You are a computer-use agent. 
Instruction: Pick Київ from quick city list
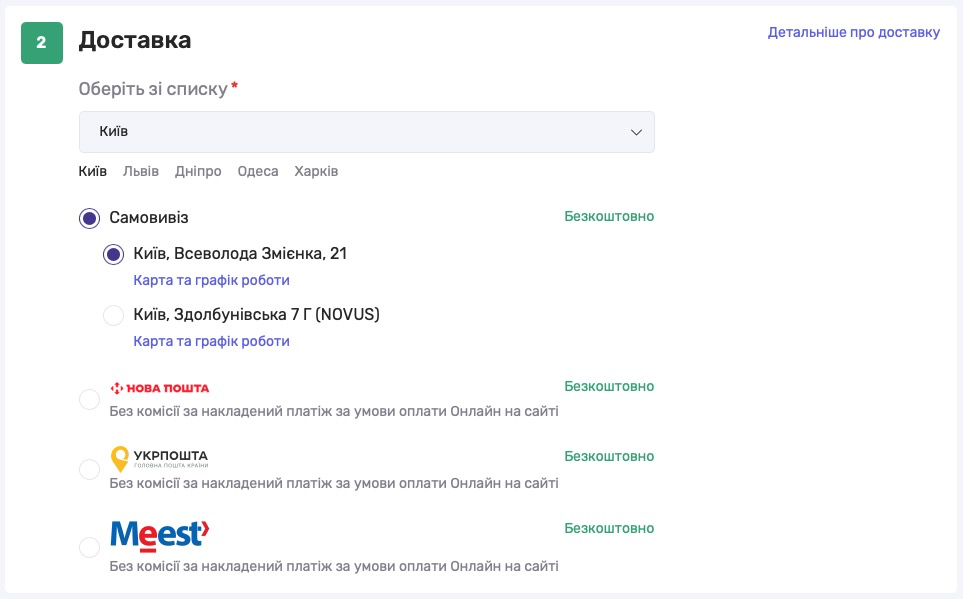(x=93, y=171)
